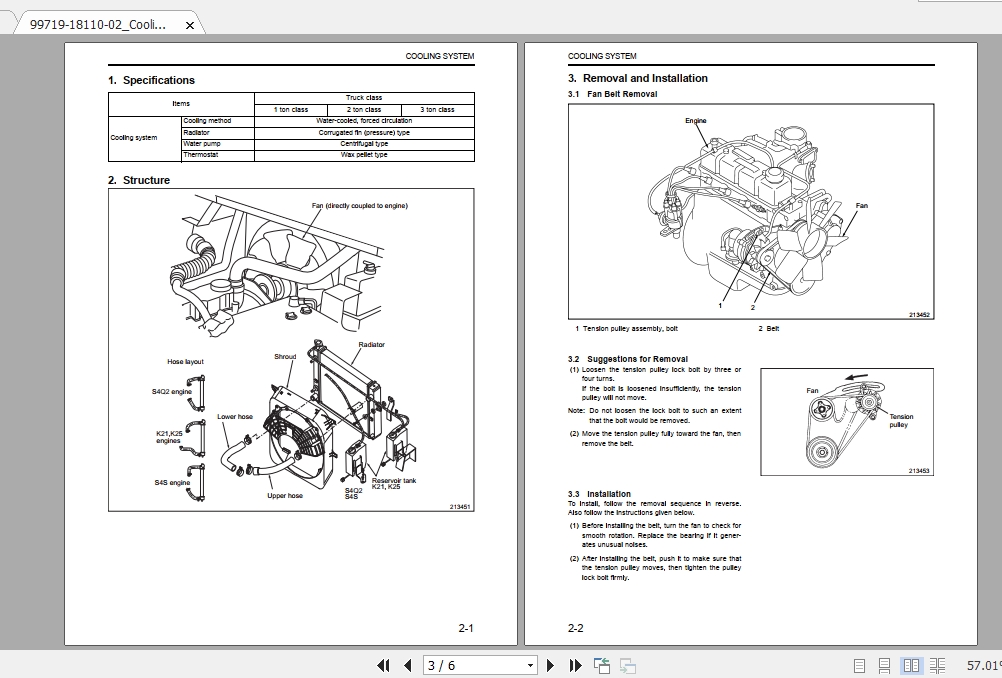The image size is (1002, 678).
Task: Expand the page selector combo box arrow
Action: (x=529, y=665)
